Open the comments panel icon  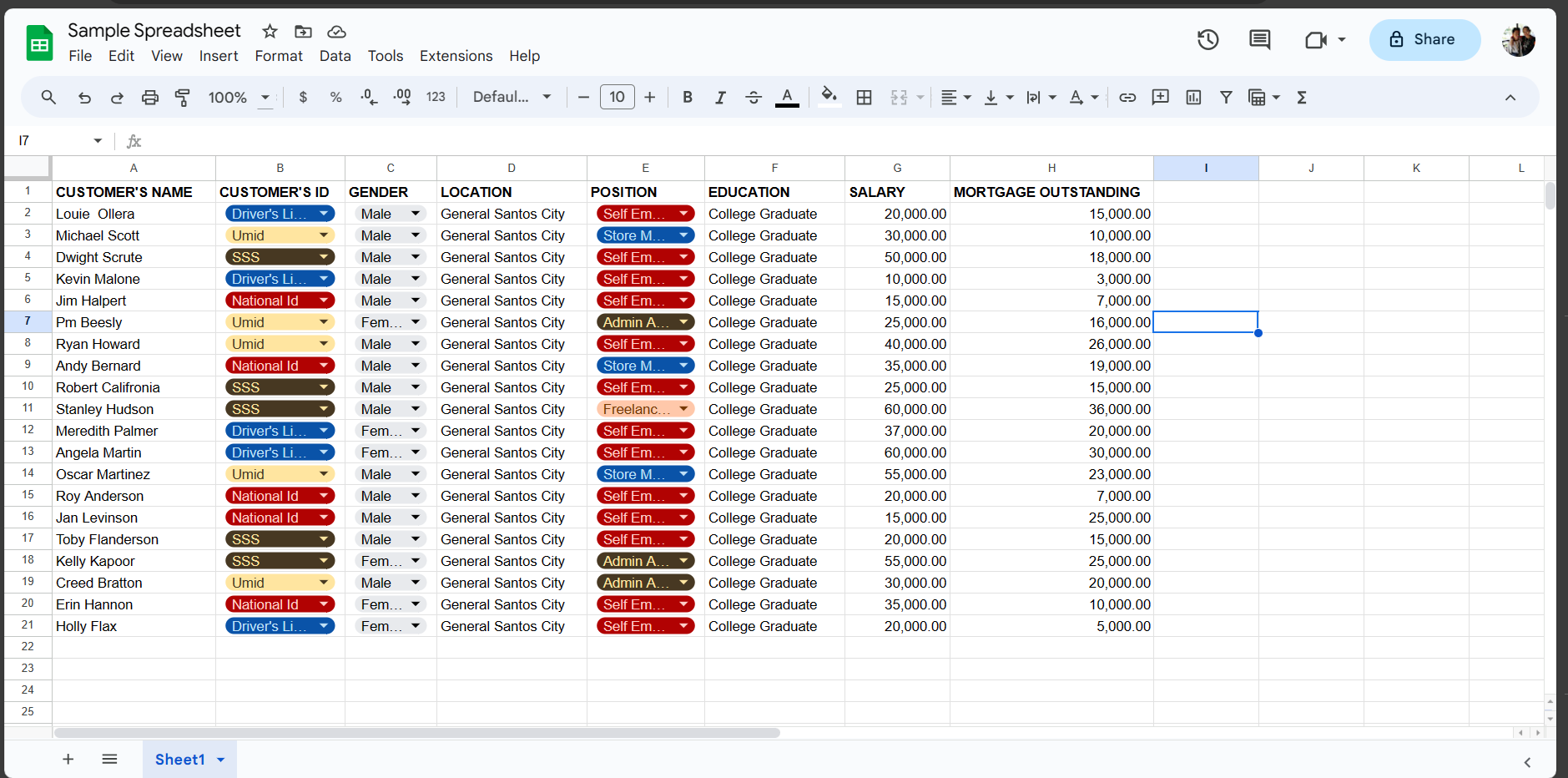tap(1259, 40)
